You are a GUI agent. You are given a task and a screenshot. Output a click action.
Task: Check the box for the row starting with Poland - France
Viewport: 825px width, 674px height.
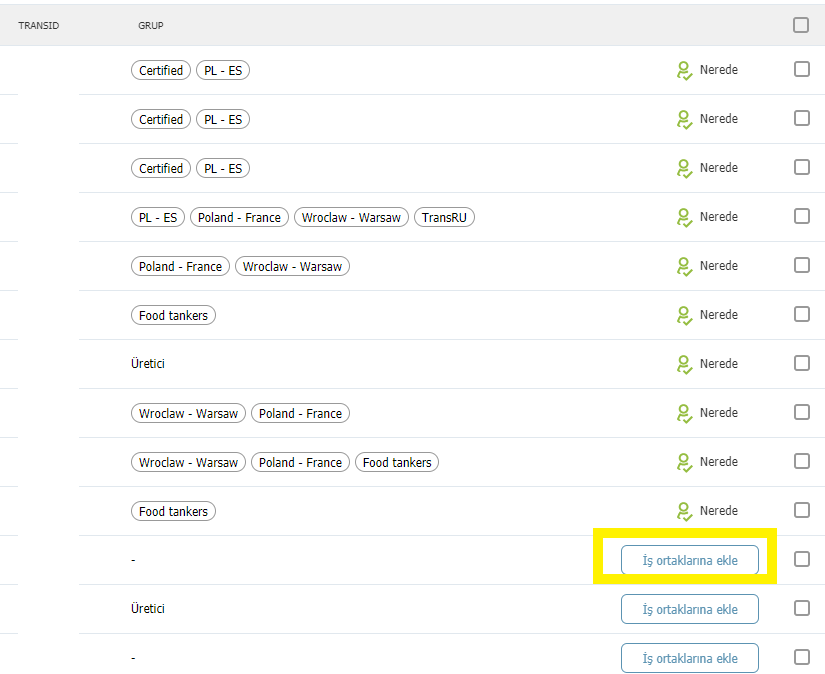(x=801, y=265)
